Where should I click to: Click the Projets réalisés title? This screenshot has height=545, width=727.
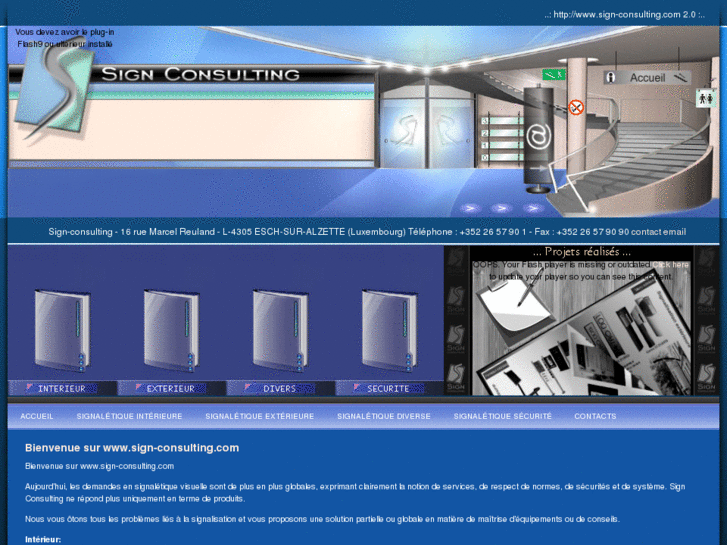pos(582,252)
